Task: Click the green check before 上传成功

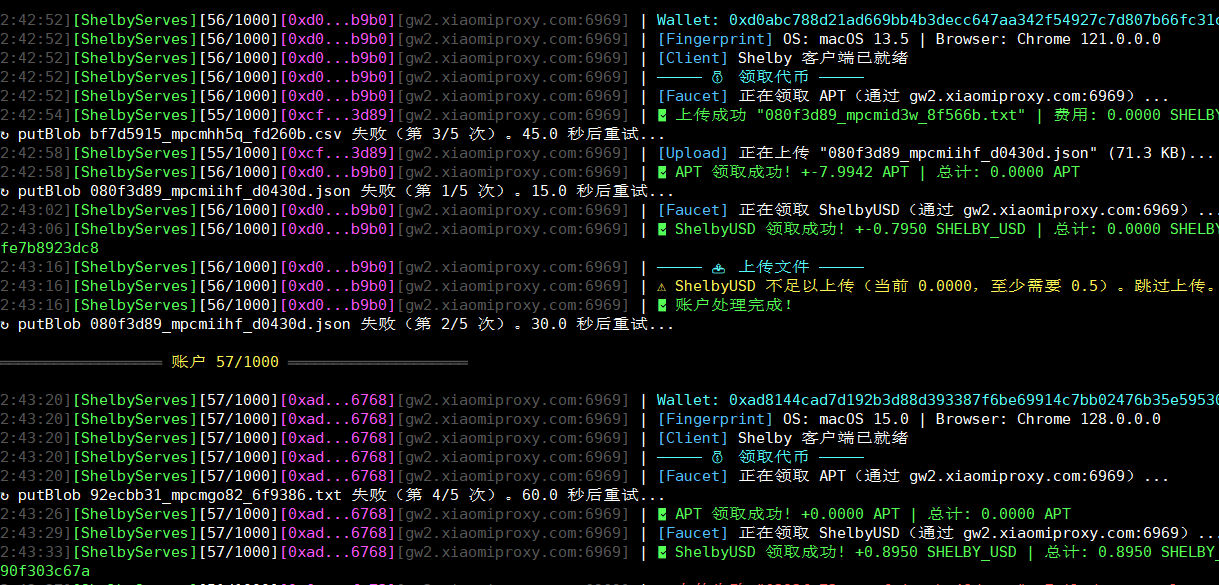Action: [661, 115]
